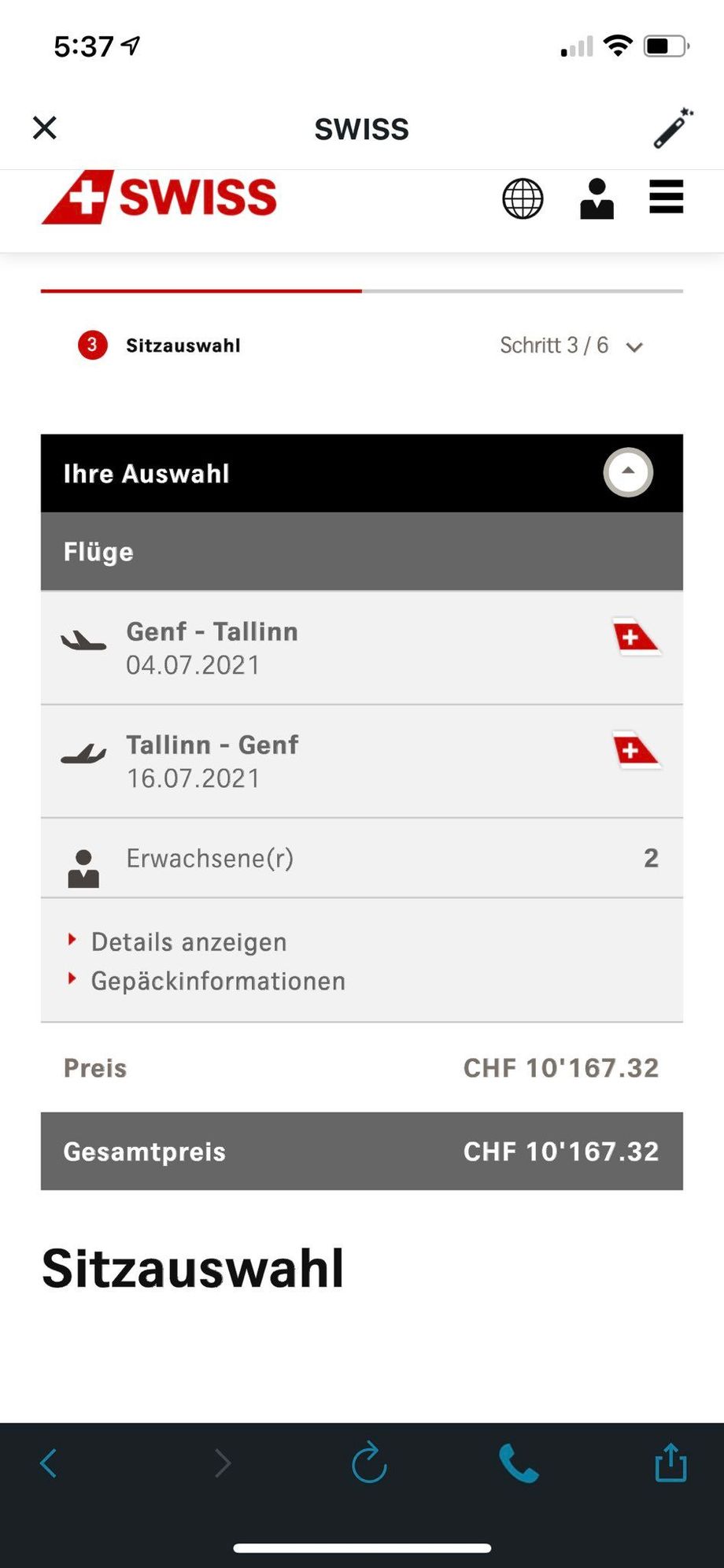Reload the page with refresh icon
724x1568 pixels.
[369, 1463]
